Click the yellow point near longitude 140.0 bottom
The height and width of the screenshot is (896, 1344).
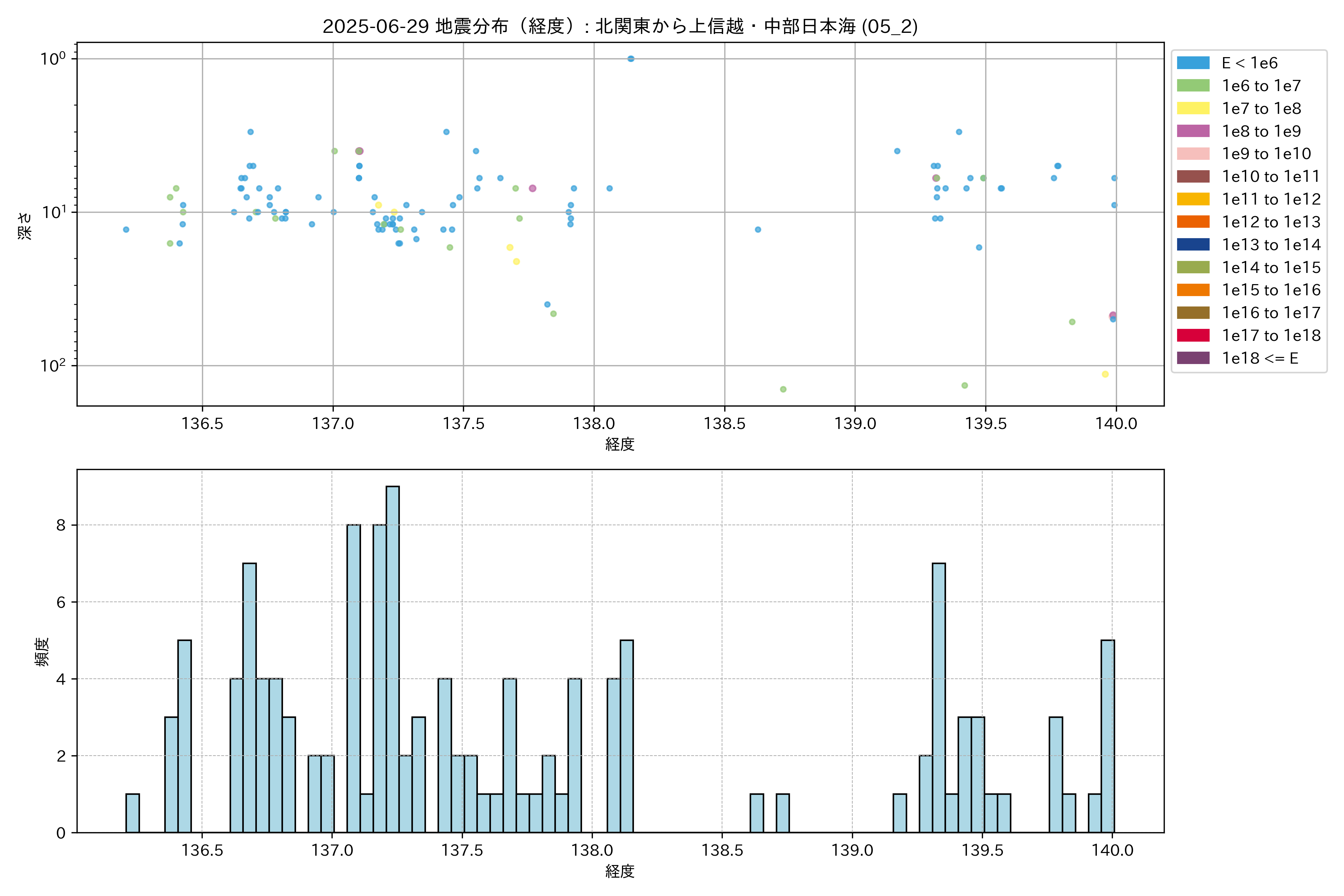[x=1105, y=374]
